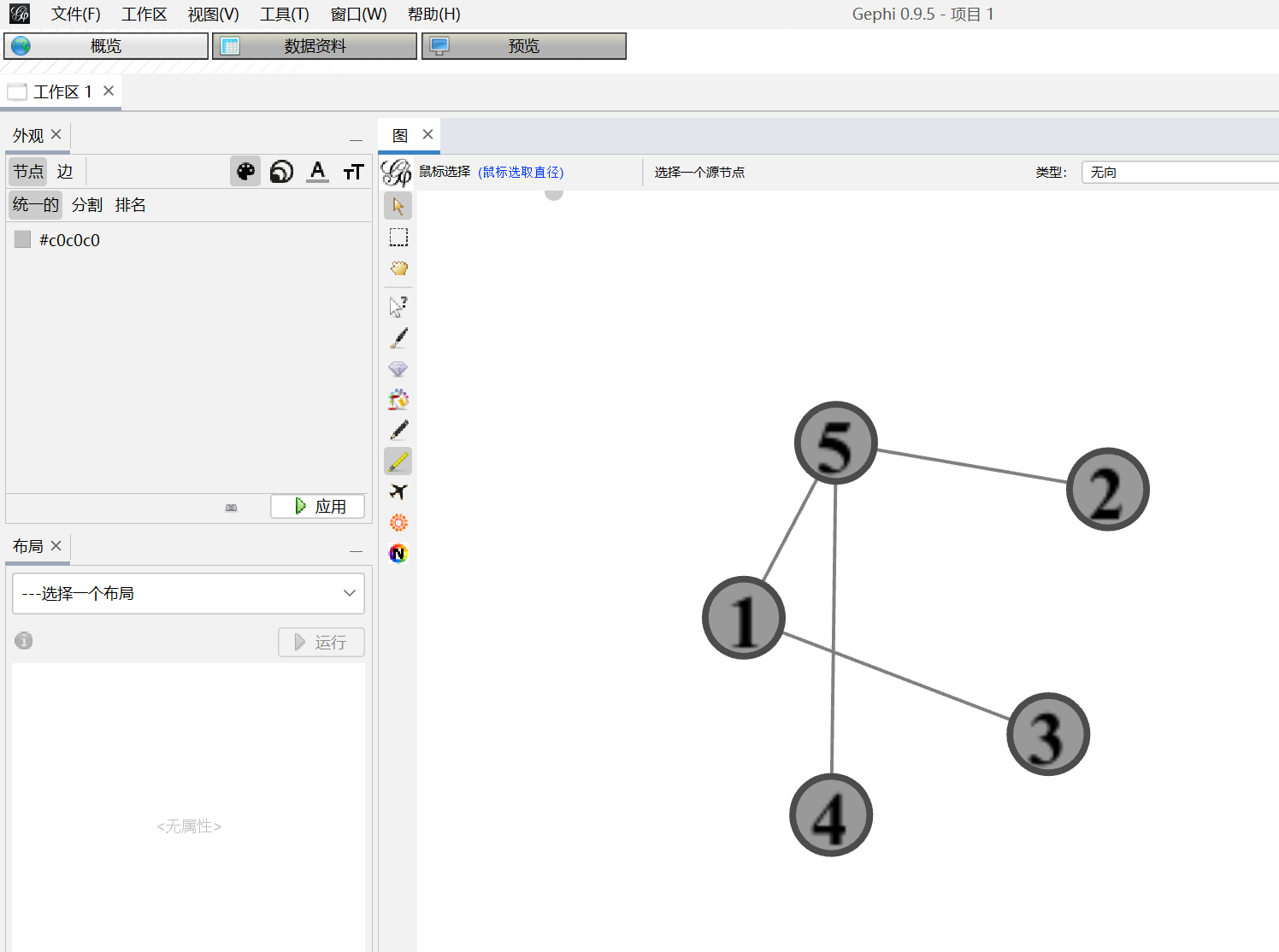The image size is (1279, 952).
Task: Select the yellow edge pencil tool
Action: [398, 461]
